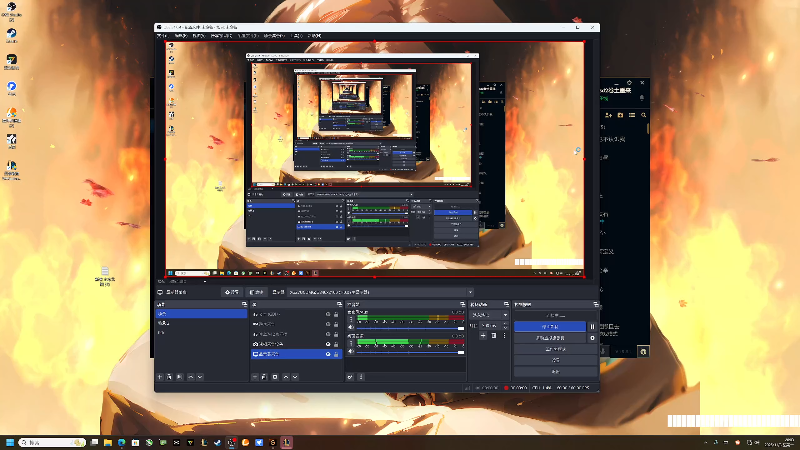Click search icon in the friends list window
The image size is (800, 450).
coord(643,115)
